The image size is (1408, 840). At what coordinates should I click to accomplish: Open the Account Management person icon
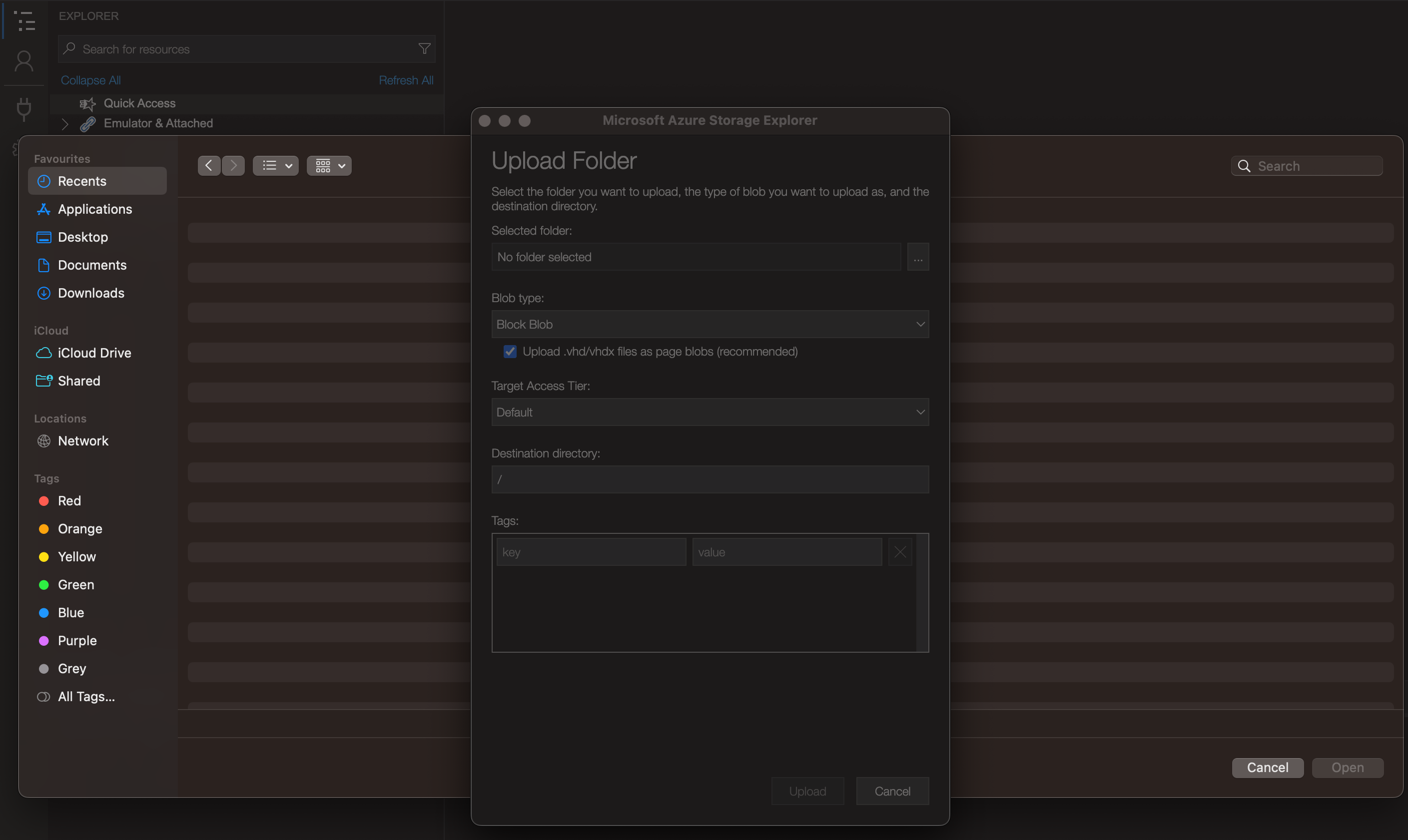(x=24, y=61)
